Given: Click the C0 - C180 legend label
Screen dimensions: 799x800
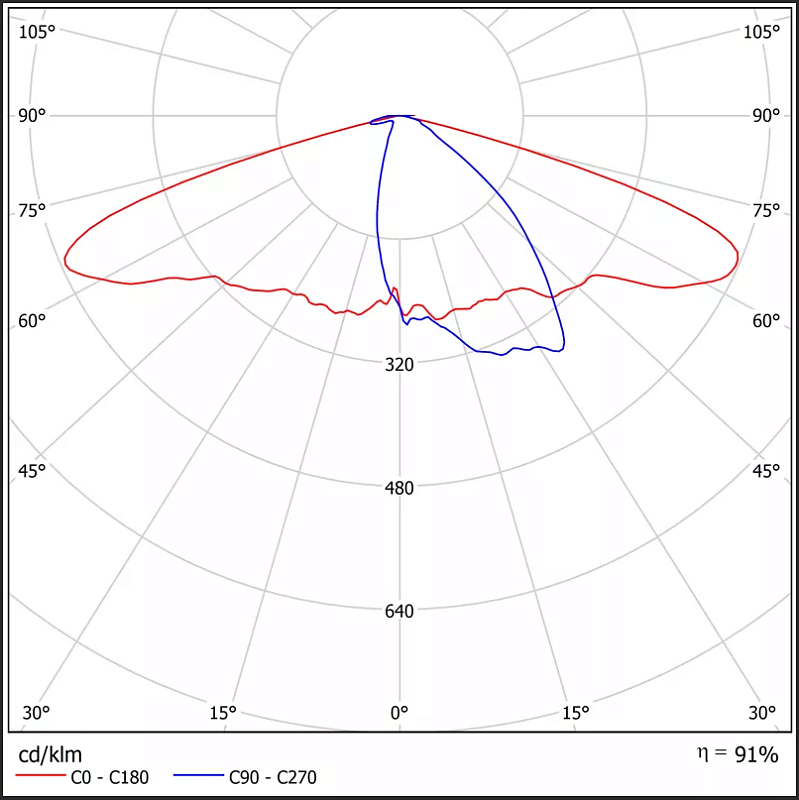Looking at the screenshot, I should click(110, 777).
